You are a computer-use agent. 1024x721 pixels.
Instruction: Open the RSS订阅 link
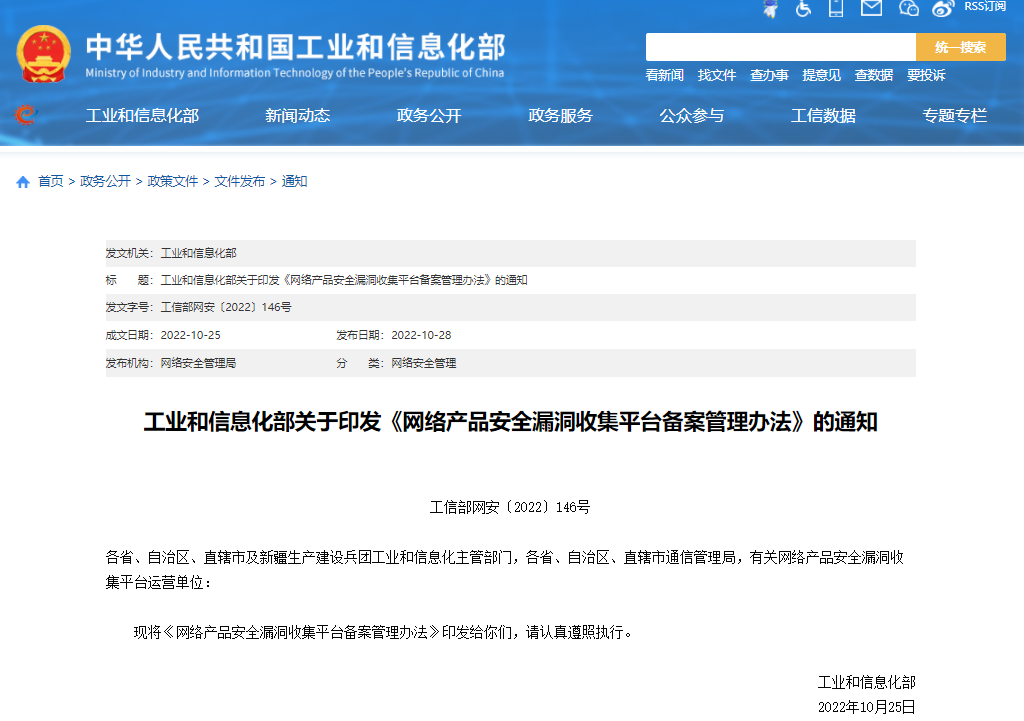(x=985, y=8)
